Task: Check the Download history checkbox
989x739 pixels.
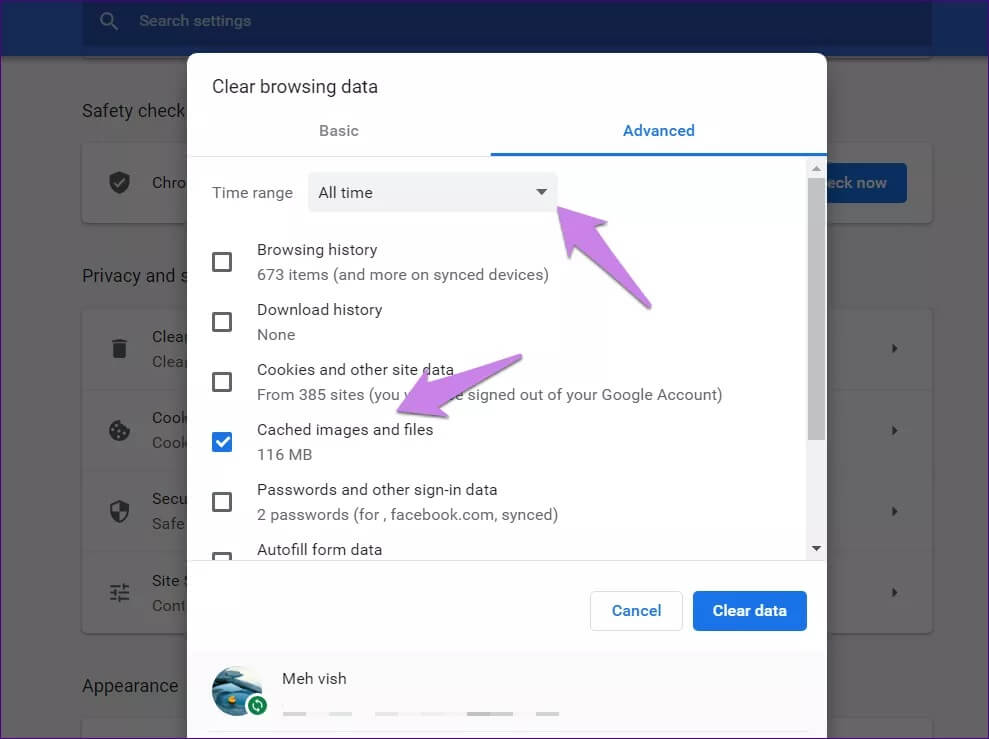Action: 222,322
